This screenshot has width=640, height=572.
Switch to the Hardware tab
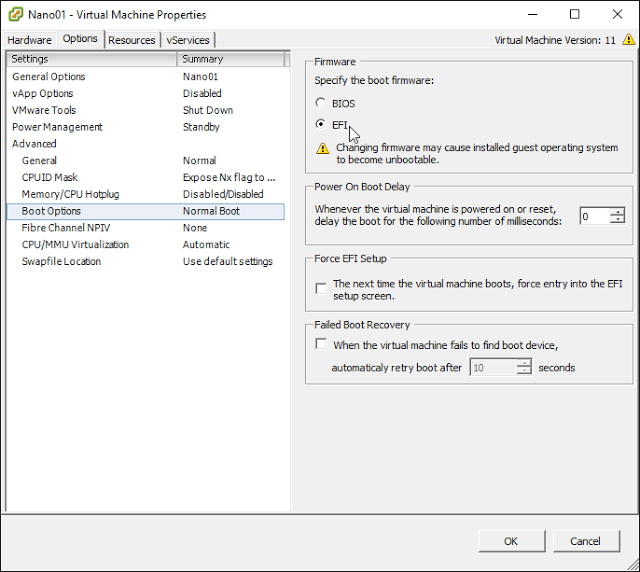point(30,40)
